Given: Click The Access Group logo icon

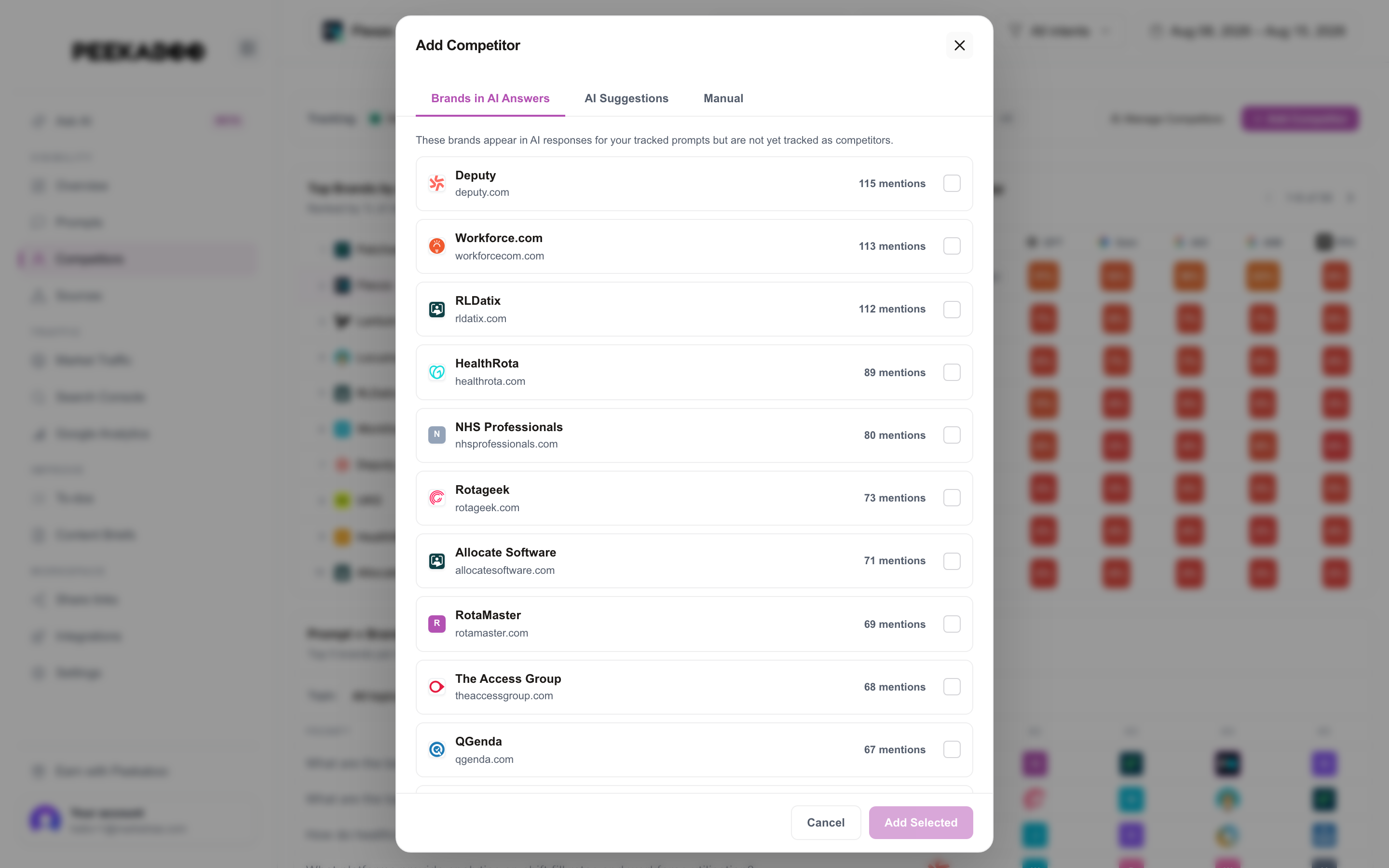Looking at the screenshot, I should [x=437, y=687].
